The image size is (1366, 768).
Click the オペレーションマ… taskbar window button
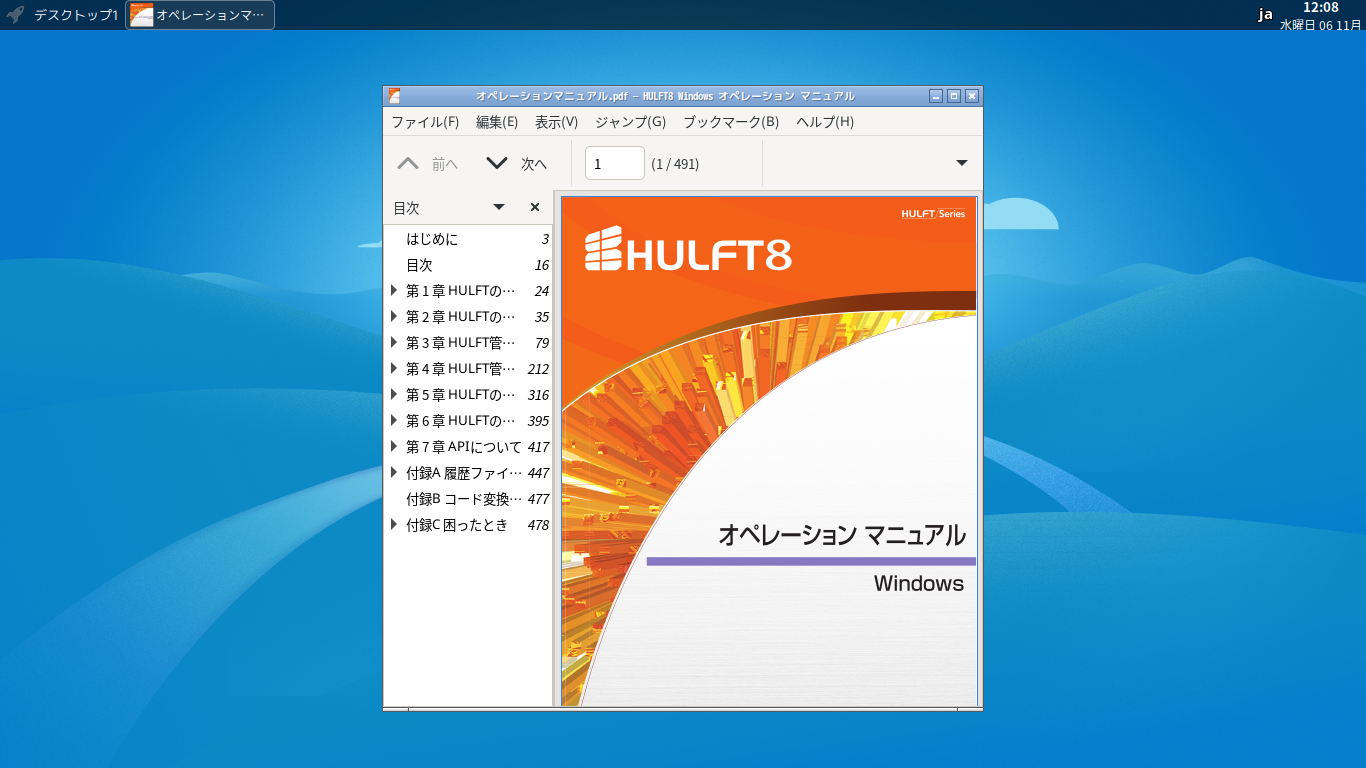pyautogui.click(x=200, y=15)
